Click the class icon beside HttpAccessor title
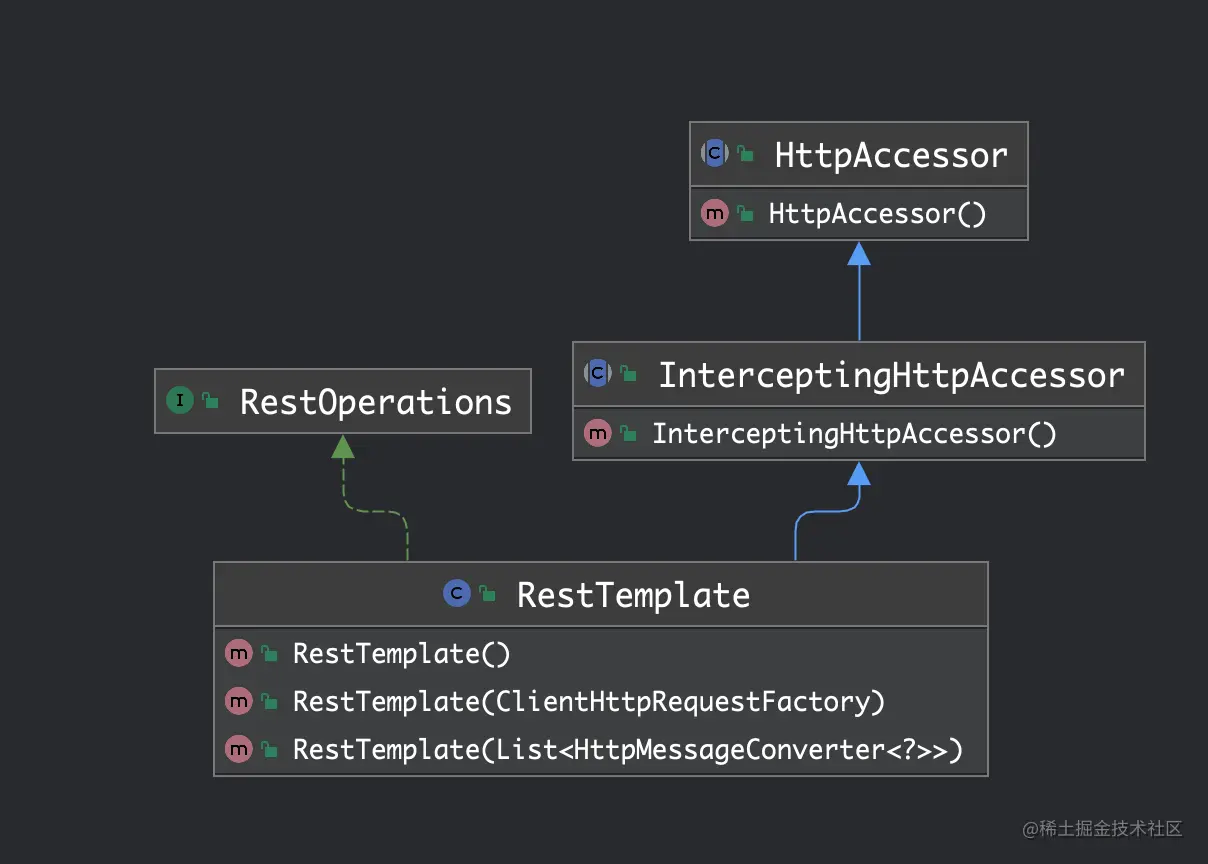 [x=715, y=153]
